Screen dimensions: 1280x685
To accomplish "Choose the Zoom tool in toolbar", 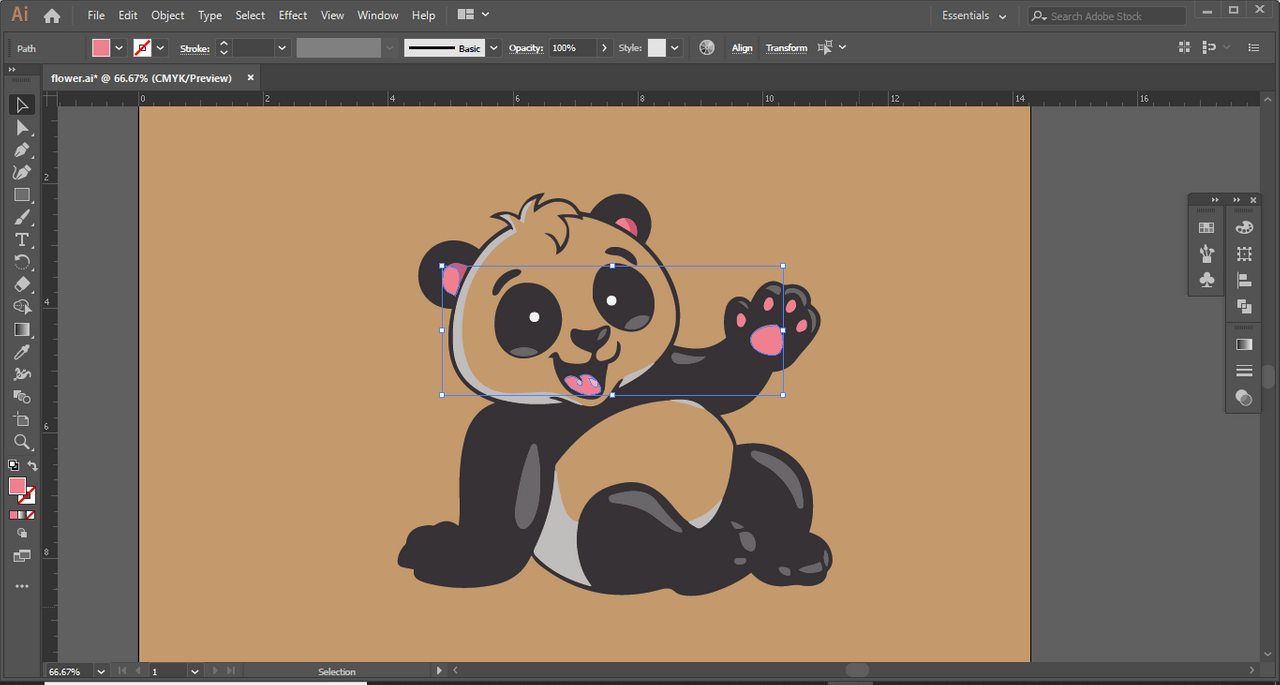I will 21,442.
